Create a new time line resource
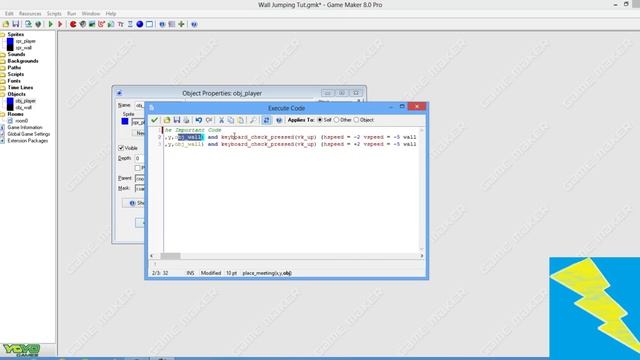 pos(130,24)
